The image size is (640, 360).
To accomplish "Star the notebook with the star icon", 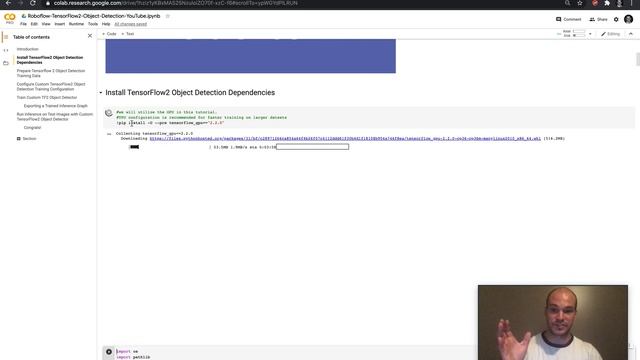I will coord(167,16).
